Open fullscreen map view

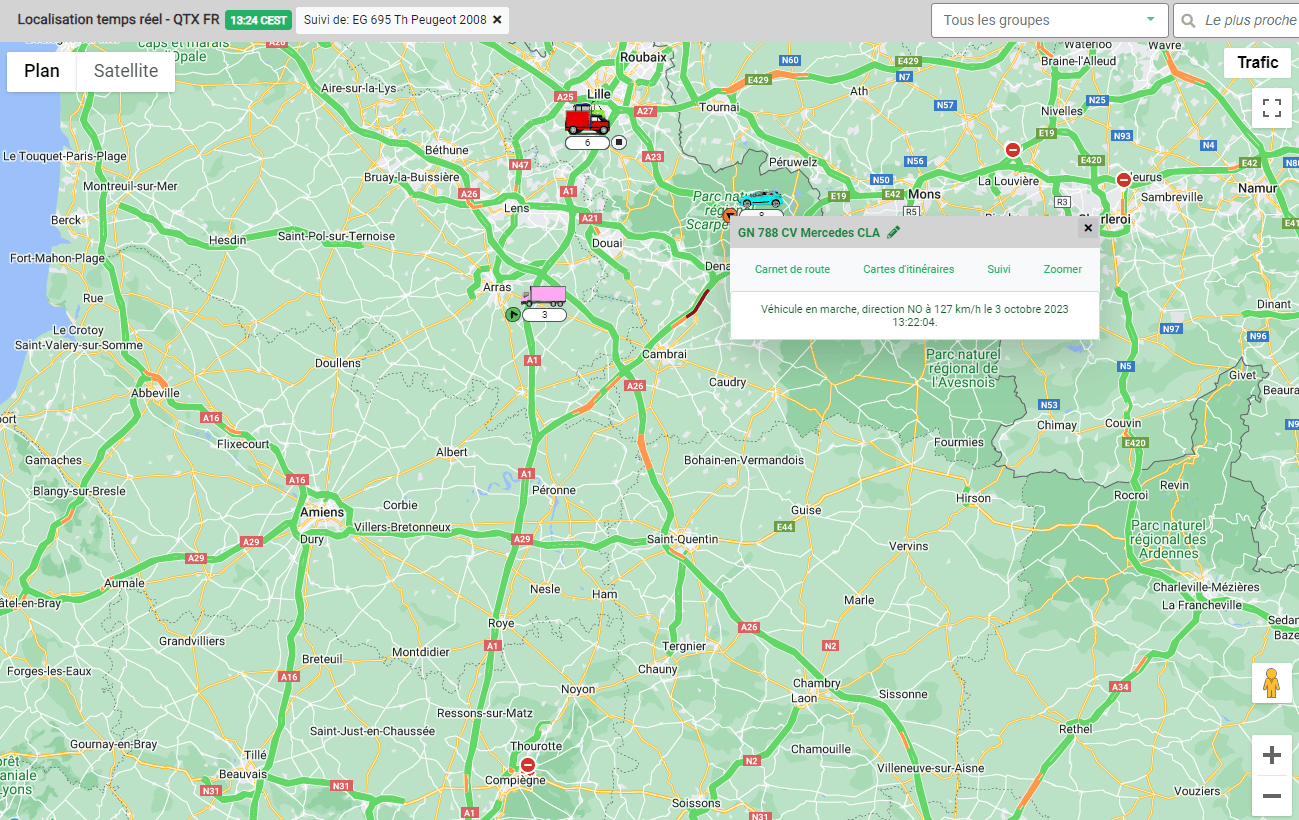(1272, 108)
